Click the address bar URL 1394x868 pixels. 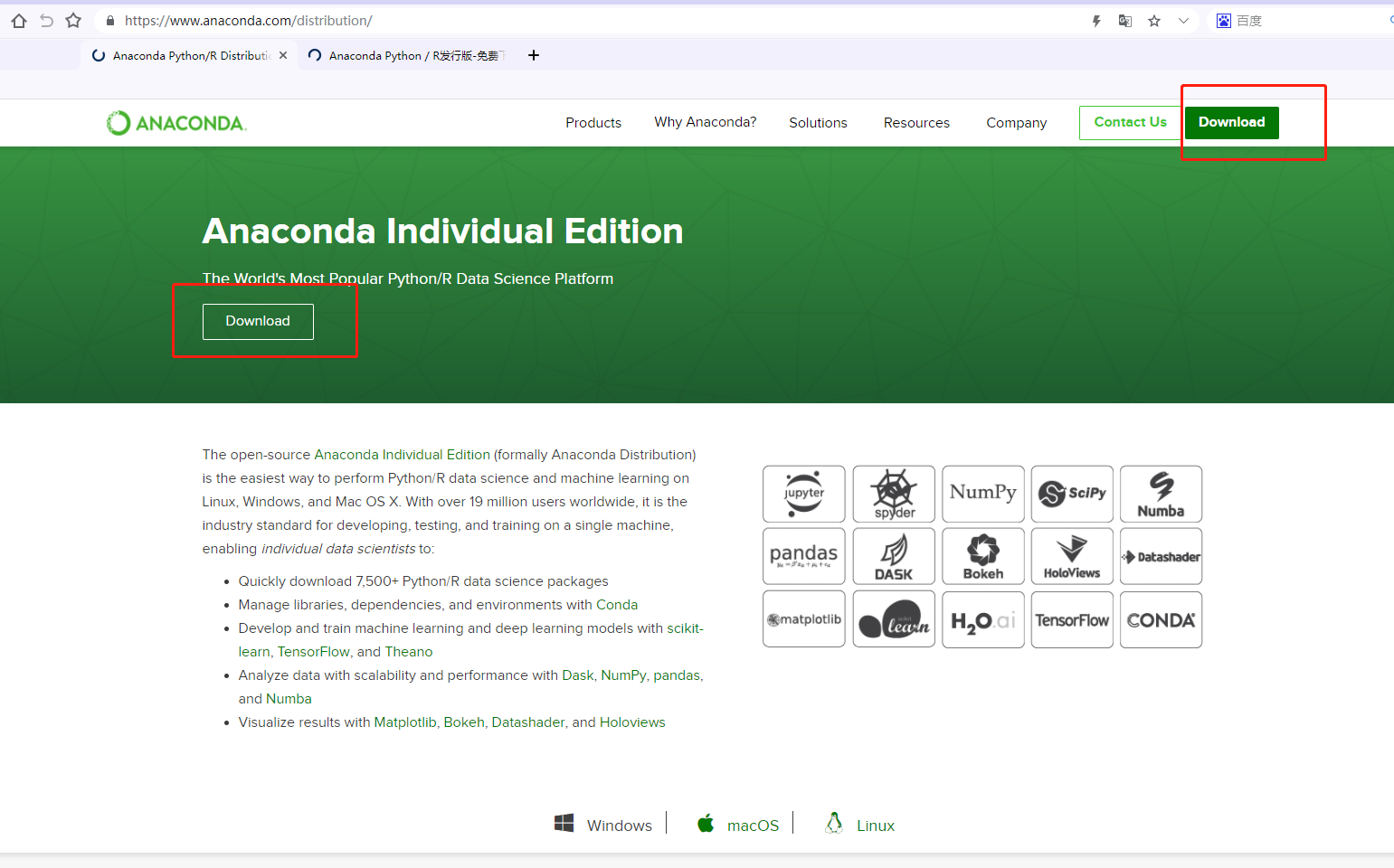click(x=249, y=21)
